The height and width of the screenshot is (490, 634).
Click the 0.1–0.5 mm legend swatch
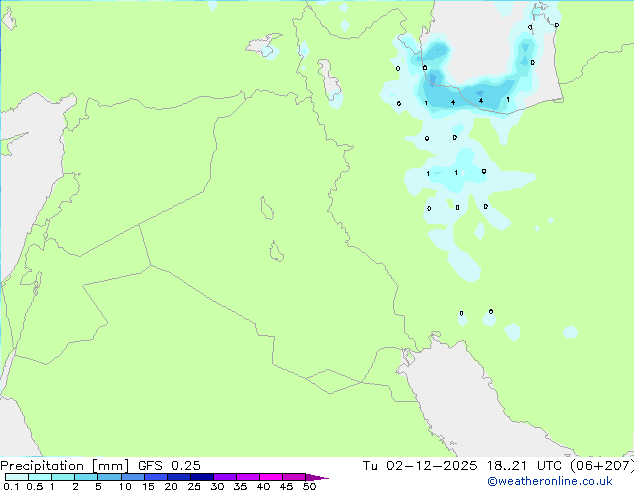point(17,477)
